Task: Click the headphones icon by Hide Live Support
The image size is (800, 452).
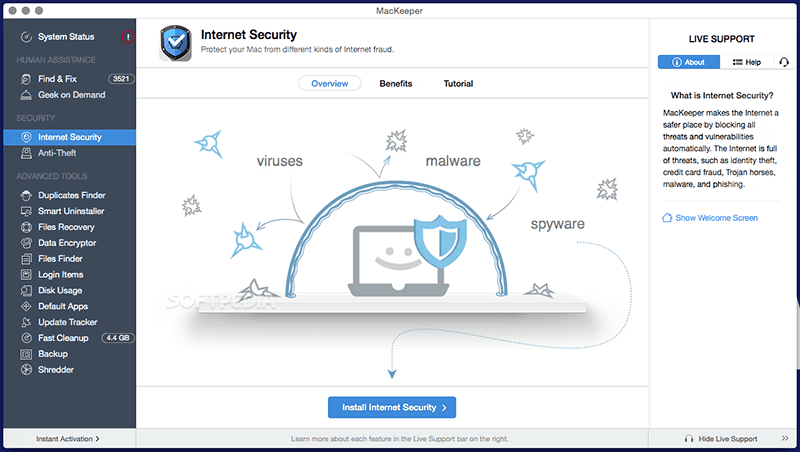Action: [x=689, y=439]
